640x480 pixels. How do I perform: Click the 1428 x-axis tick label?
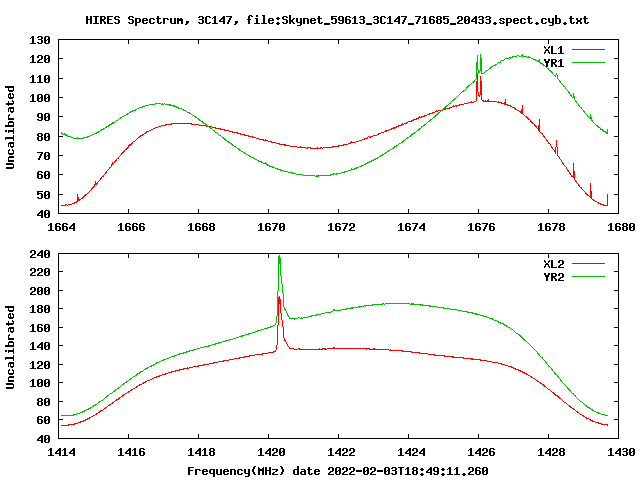click(551, 452)
